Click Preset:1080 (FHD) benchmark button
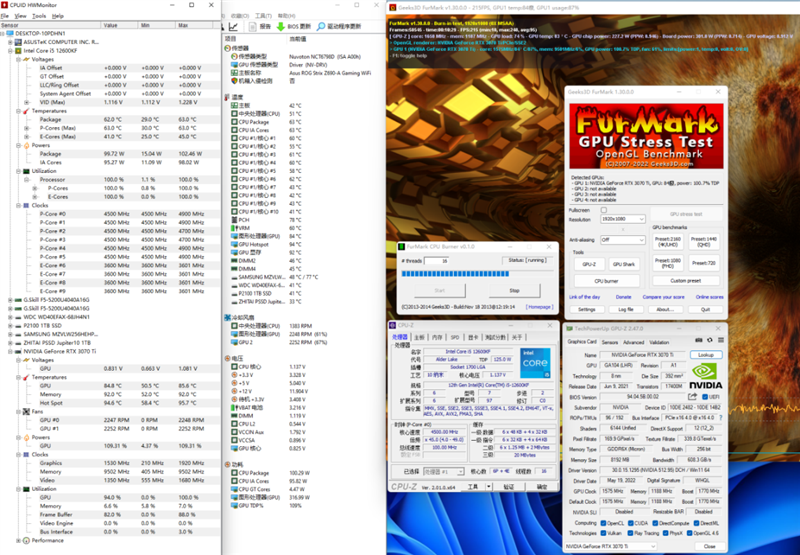 tap(668, 263)
